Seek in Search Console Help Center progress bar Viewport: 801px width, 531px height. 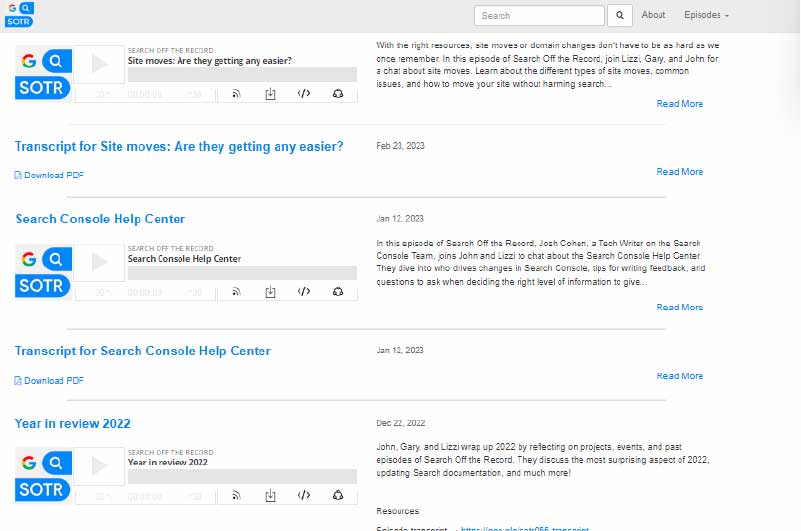point(242,273)
